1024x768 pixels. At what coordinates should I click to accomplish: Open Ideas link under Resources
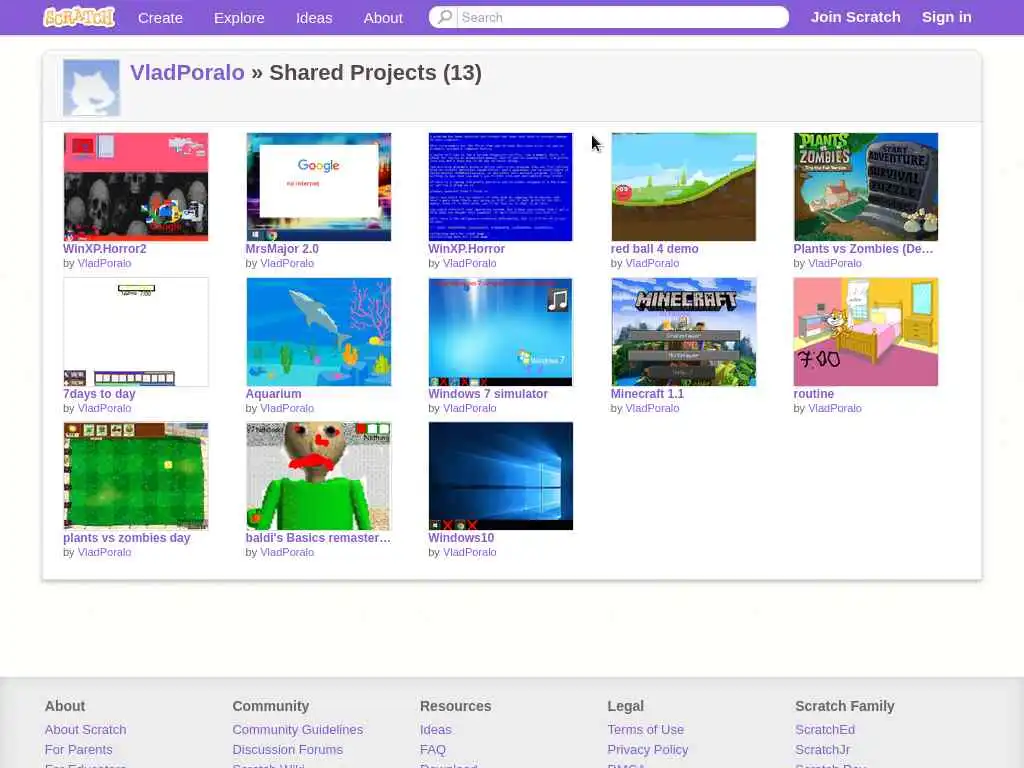tap(436, 729)
